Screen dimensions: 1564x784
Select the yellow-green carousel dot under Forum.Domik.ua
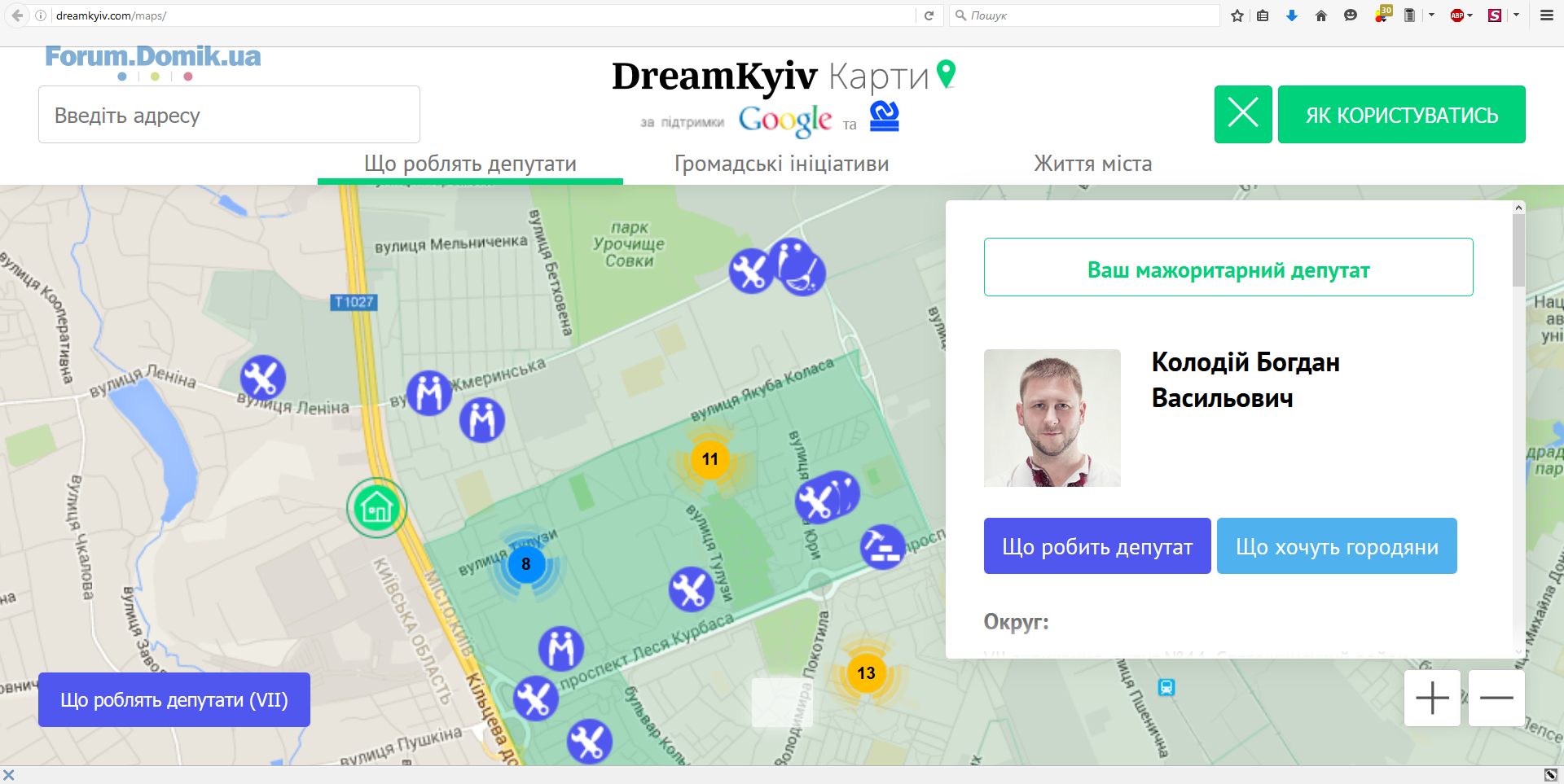point(155,77)
